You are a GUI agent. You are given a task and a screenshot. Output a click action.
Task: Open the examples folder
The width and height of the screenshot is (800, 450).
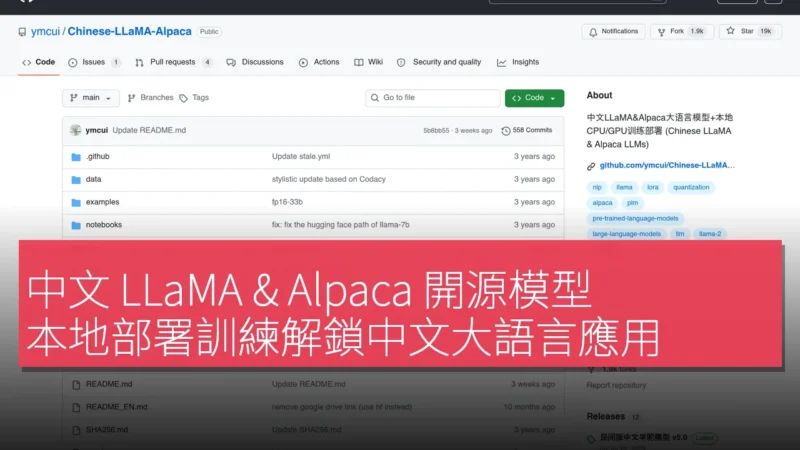click(103, 202)
